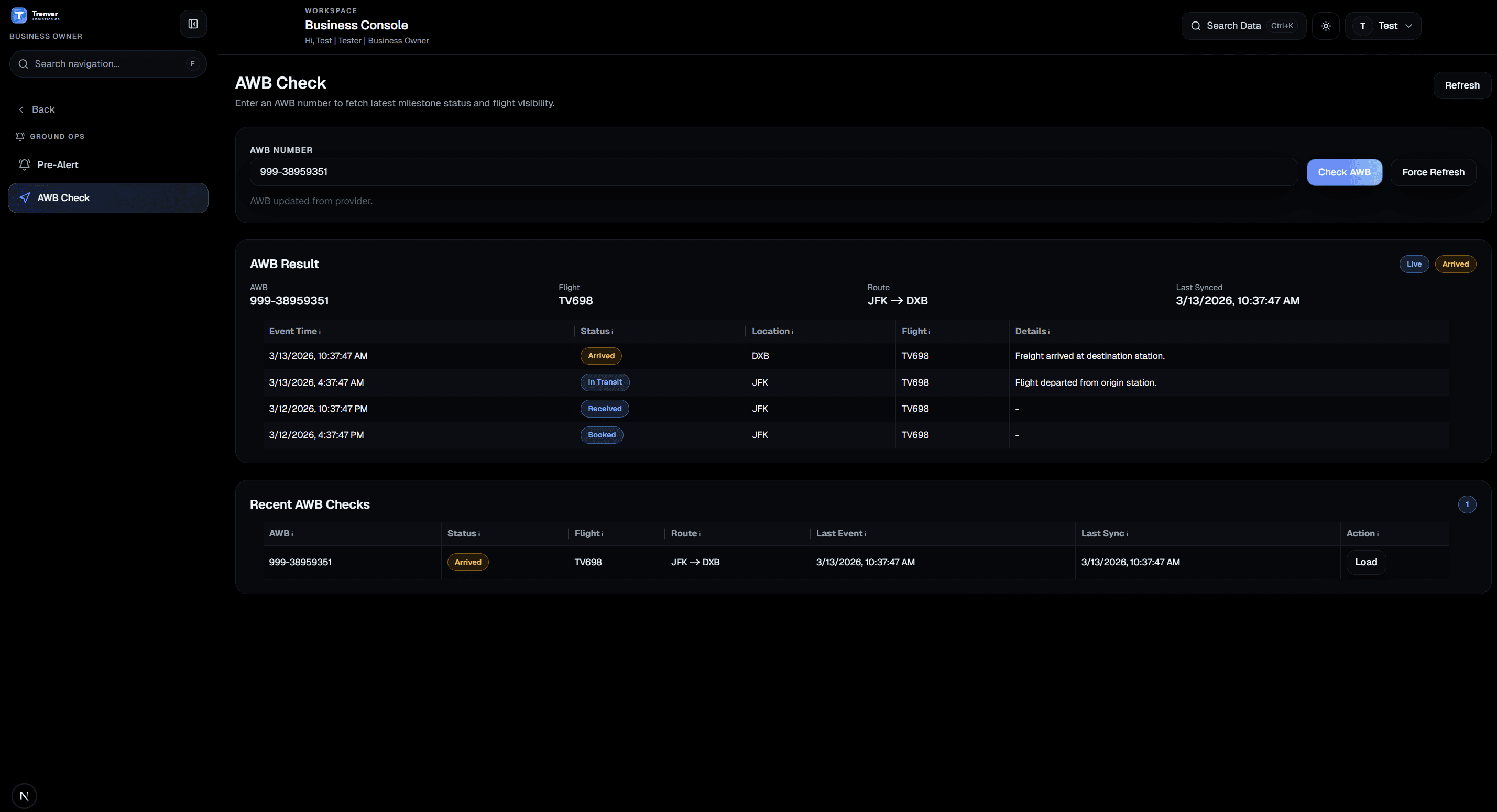Open the Pre-Alert navigation item
1497x812 pixels.
pos(58,165)
